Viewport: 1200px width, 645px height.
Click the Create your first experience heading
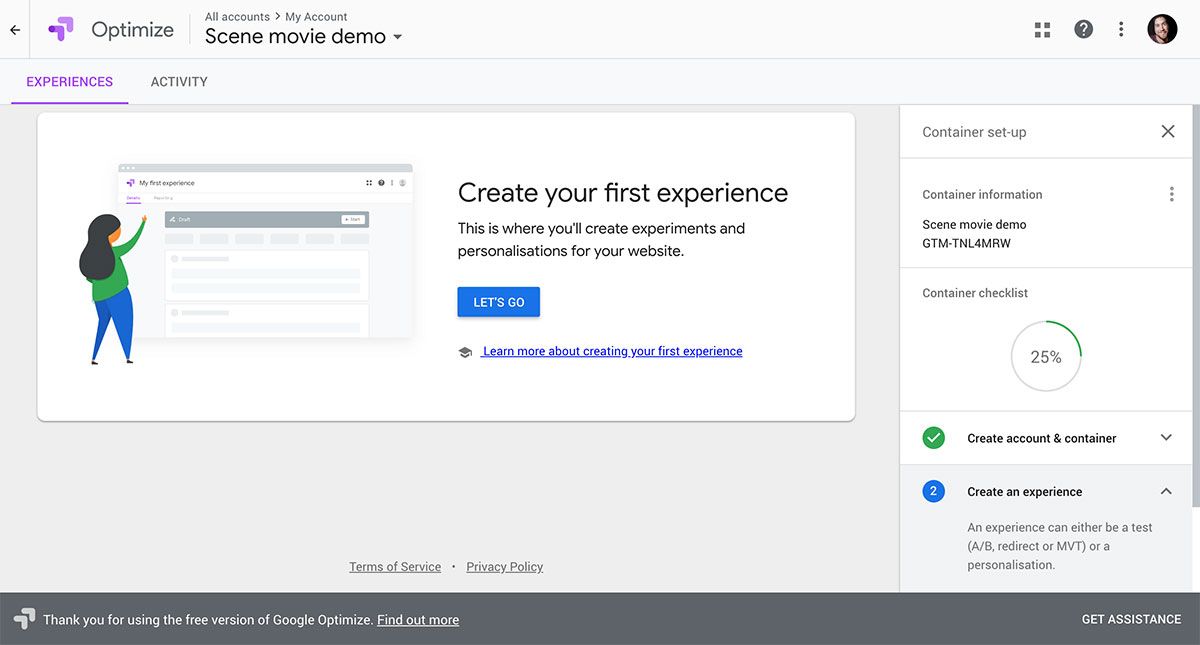(x=623, y=193)
